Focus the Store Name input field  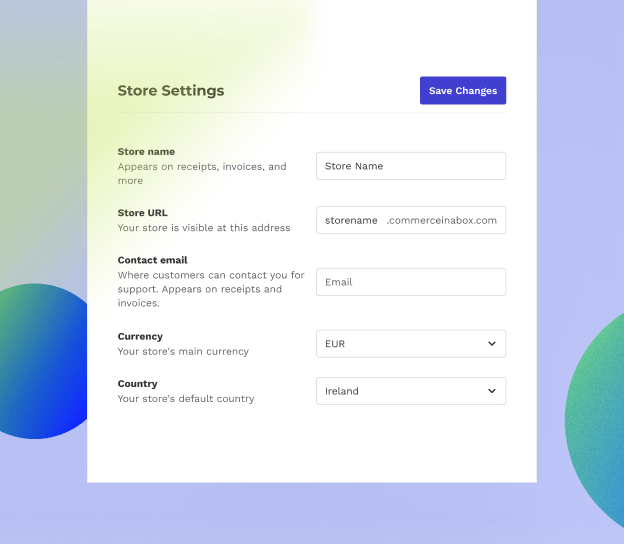410,166
